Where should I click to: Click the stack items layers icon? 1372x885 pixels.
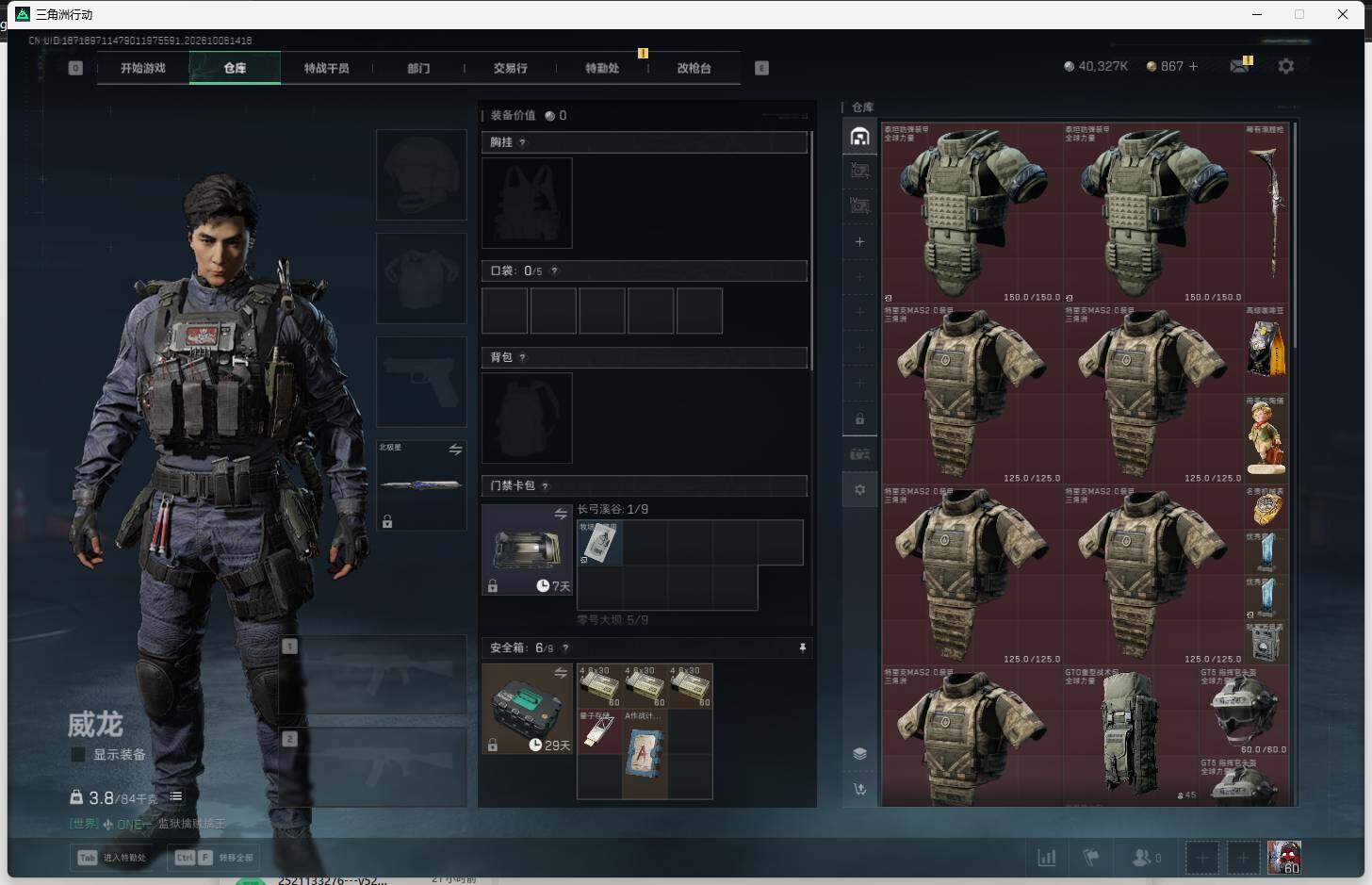(x=859, y=754)
